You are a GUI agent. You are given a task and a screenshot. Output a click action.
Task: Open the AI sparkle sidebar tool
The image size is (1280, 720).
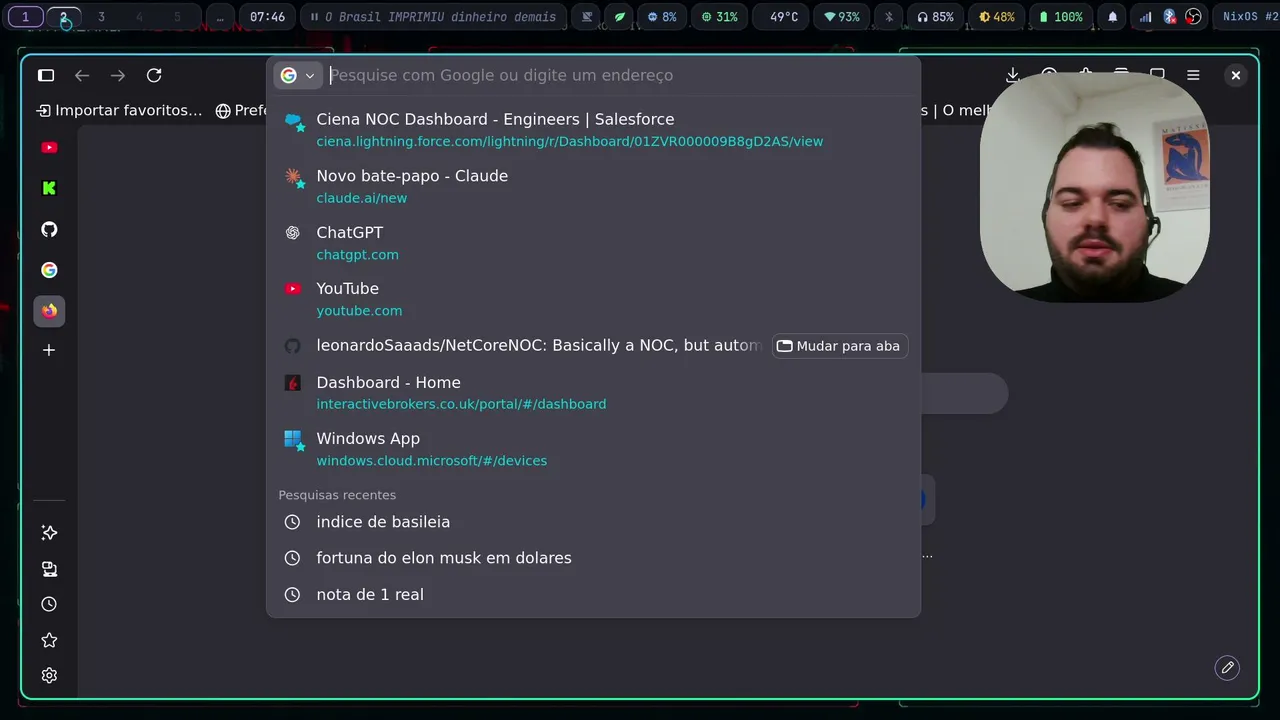click(x=49, y=533)
